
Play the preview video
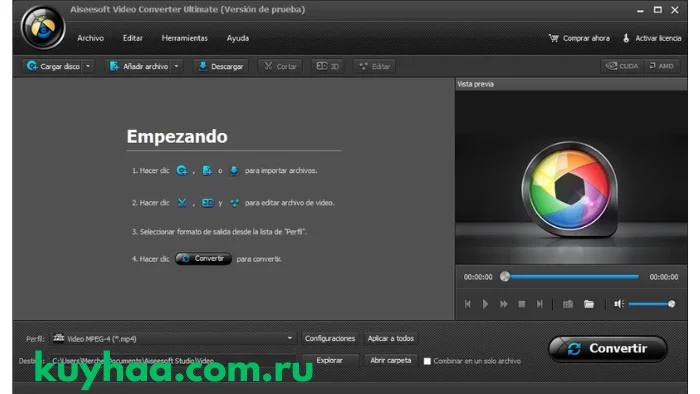click(x=485, y=304)
